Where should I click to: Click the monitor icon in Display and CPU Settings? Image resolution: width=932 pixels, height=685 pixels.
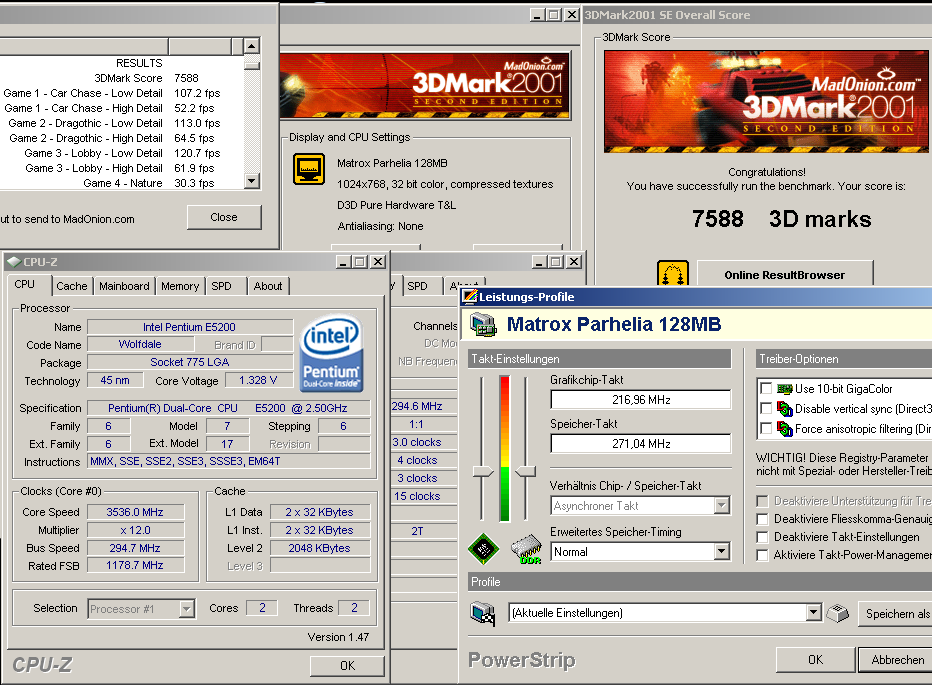[309, 169]
